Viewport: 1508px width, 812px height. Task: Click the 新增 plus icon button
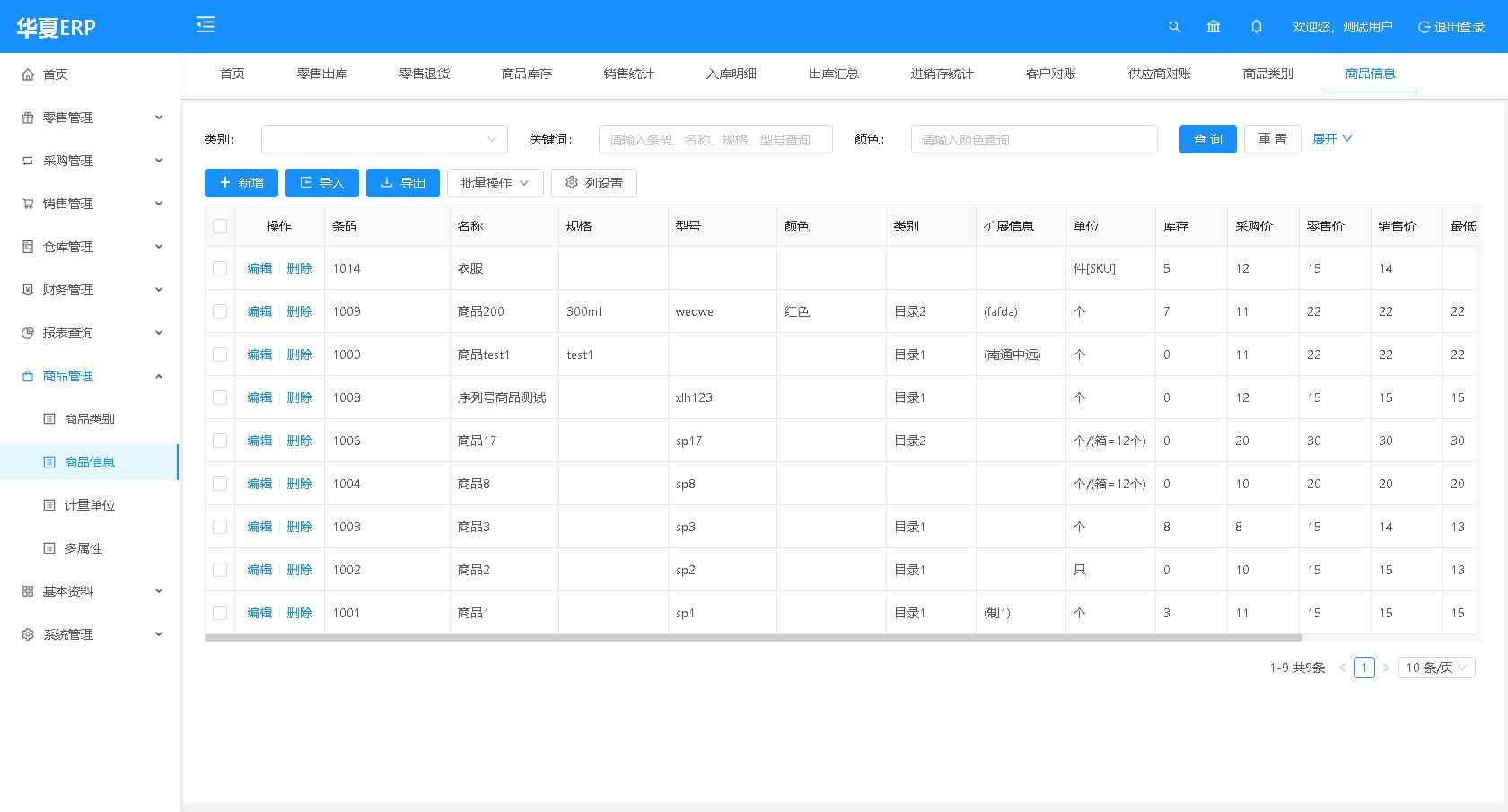(225, 183)
